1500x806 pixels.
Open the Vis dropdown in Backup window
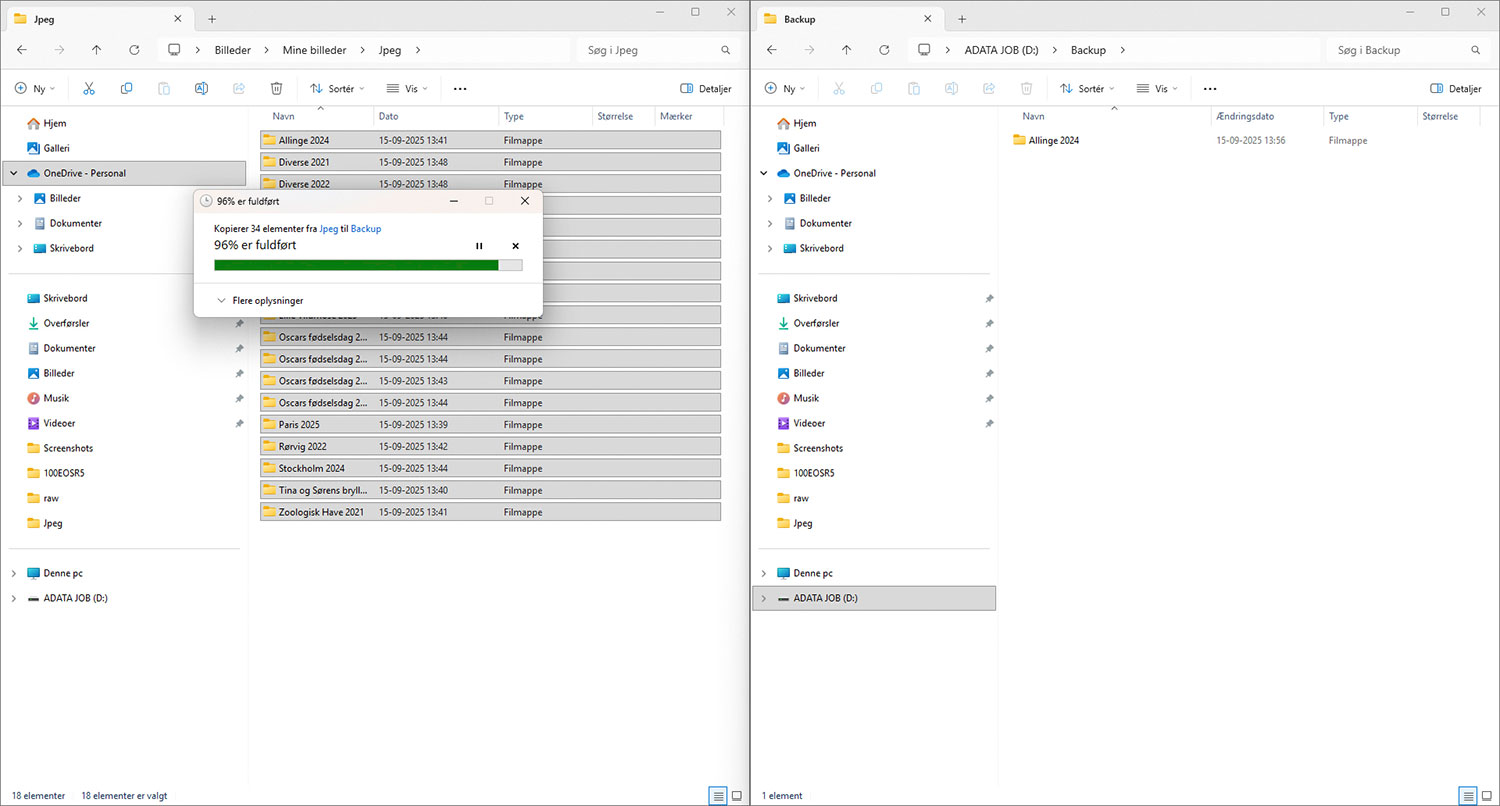(1157, 89)
